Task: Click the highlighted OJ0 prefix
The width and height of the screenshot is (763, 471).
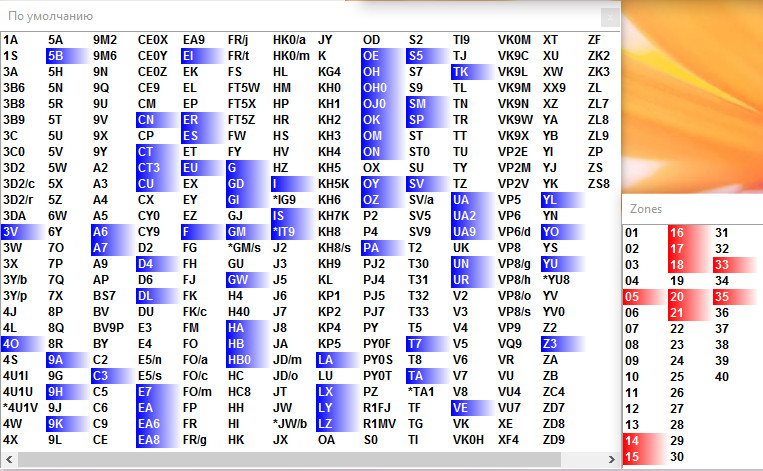Action: point(374,104)
